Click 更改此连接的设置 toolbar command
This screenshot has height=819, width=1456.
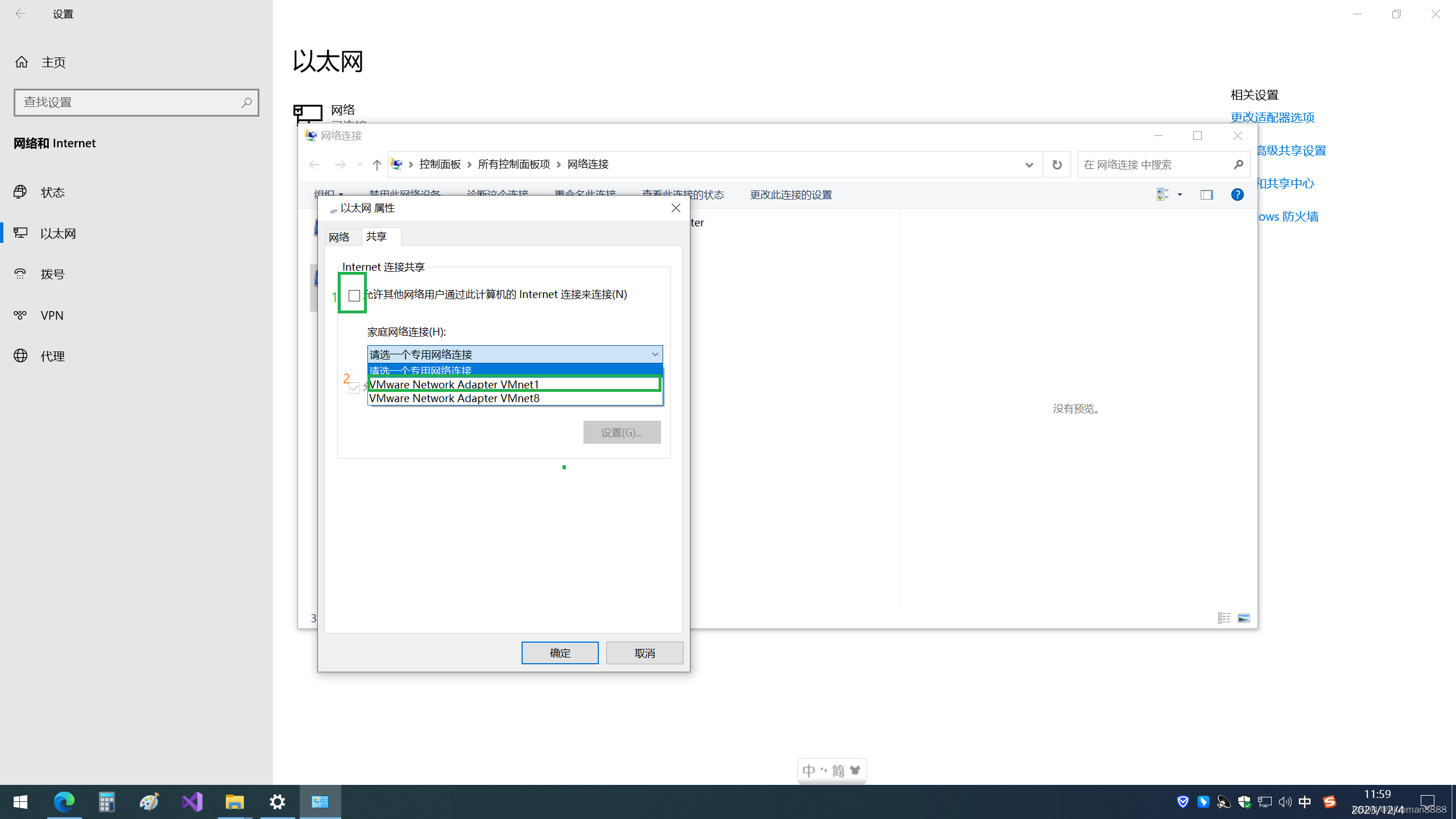[x=791, y=195]
